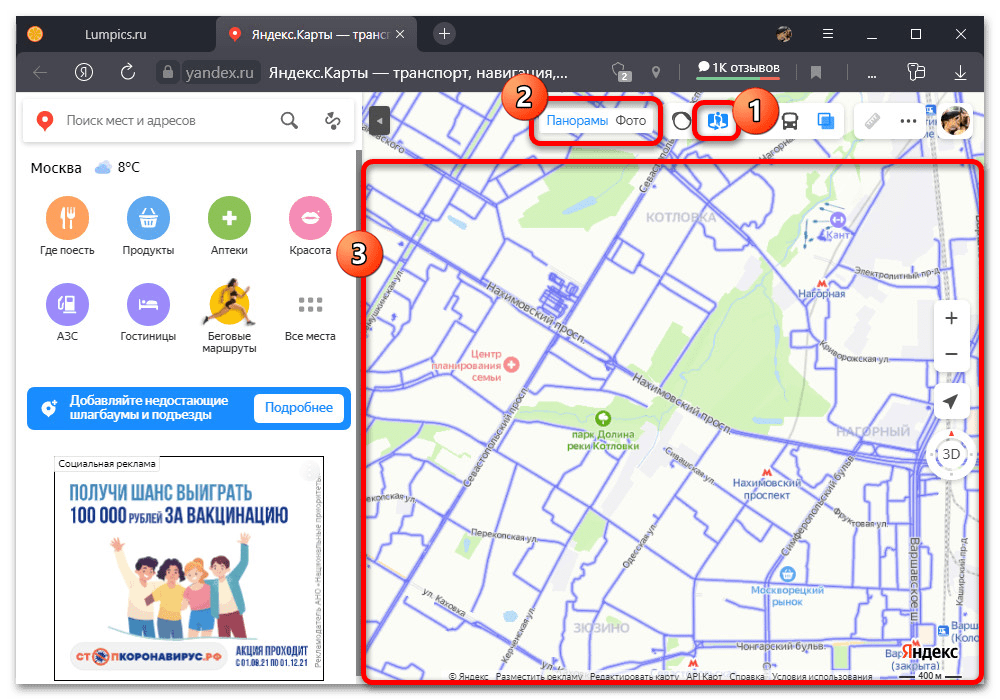Screen dimensions: 1000x700
Task: Click the 'Подробнее' button
Action: (298, 408)
